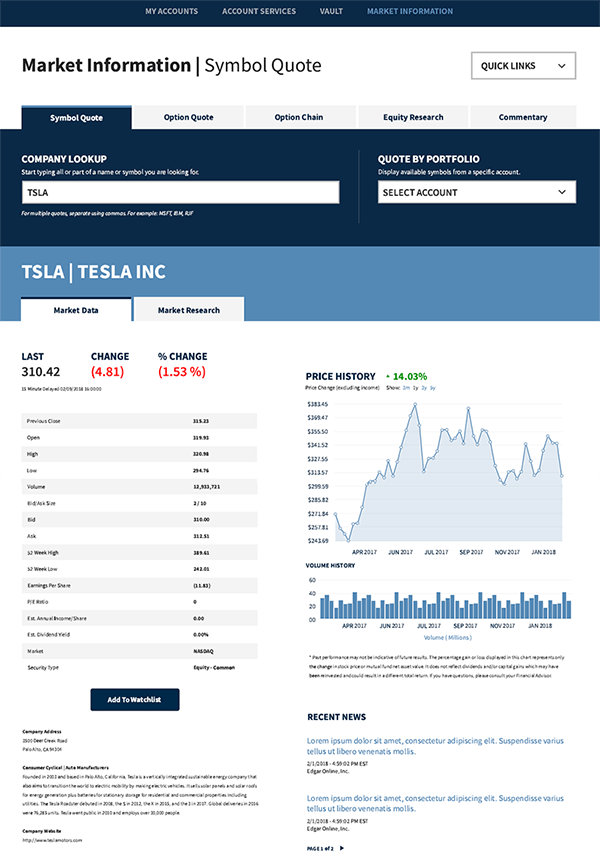Viewport: 600px width, 865px height.
Task: Open the My Accounts menu
Action: 172,11
